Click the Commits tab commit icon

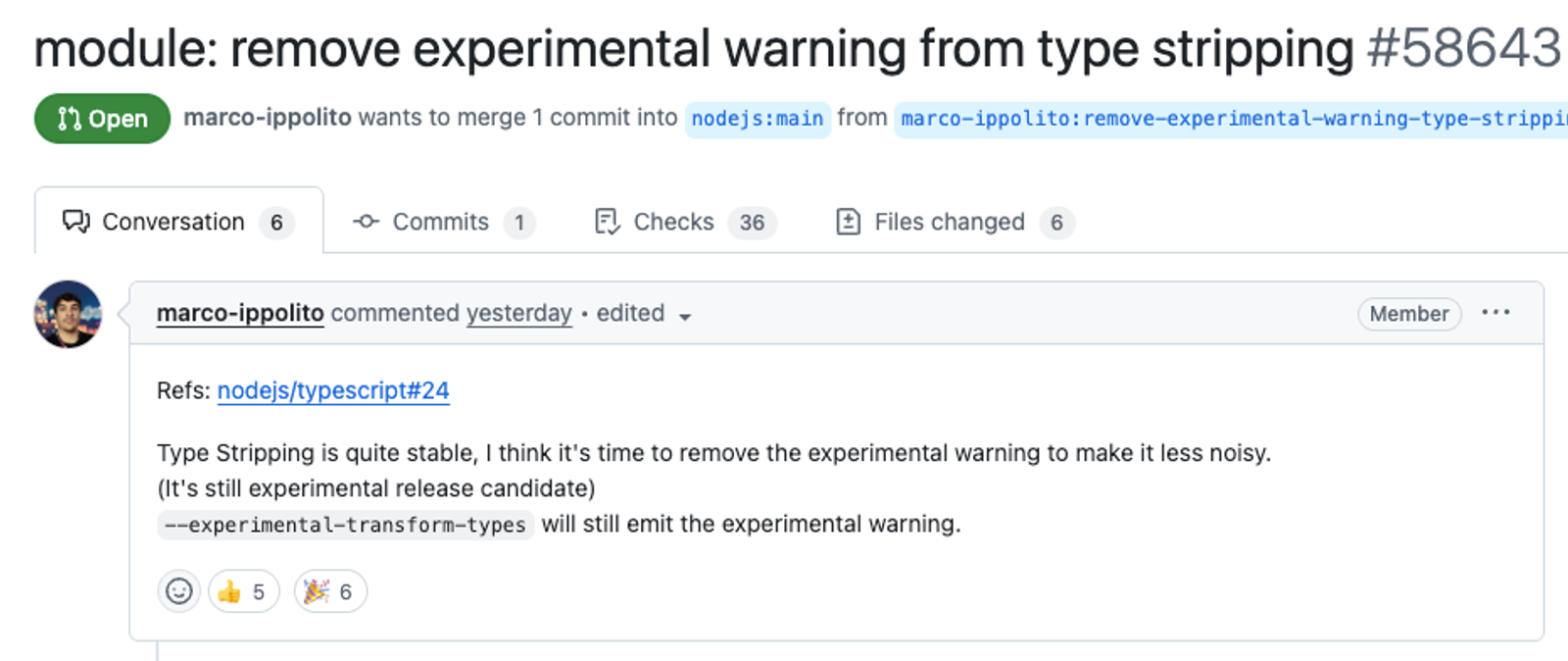(x=367, y=222)
